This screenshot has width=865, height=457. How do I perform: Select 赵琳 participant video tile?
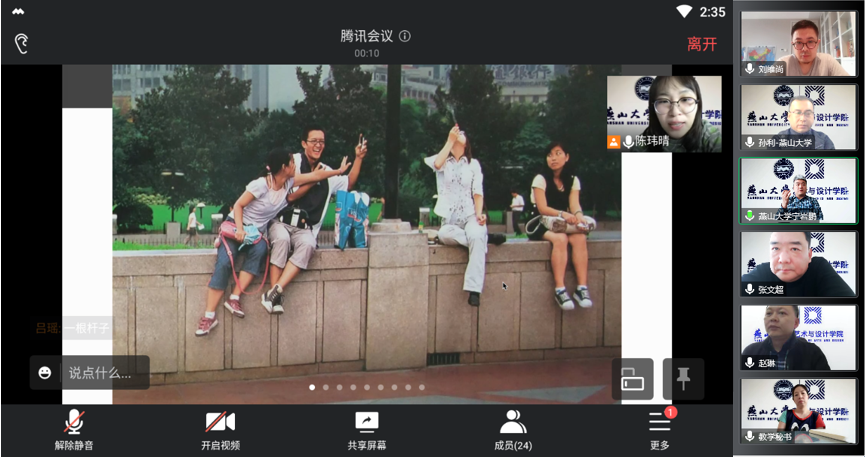click(798, 337)
